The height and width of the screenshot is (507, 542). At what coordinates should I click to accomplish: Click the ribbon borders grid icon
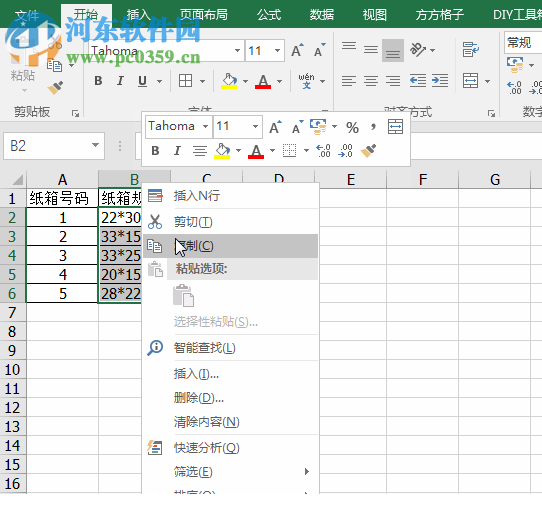185,81
